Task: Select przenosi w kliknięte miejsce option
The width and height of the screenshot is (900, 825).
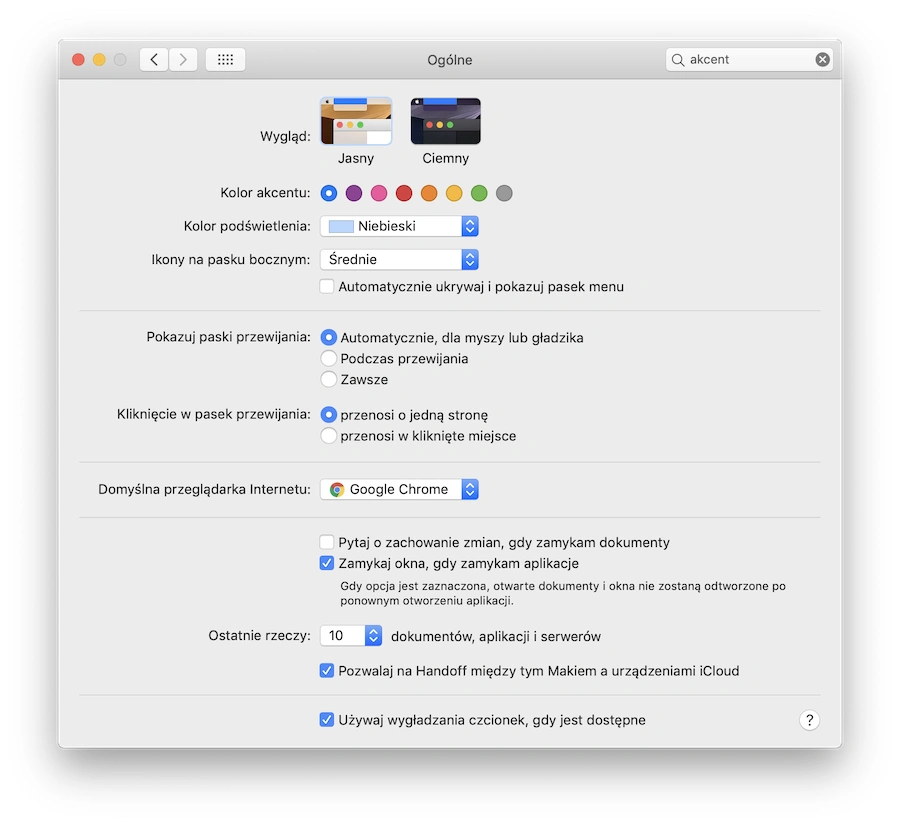Action: pos(328,436)
